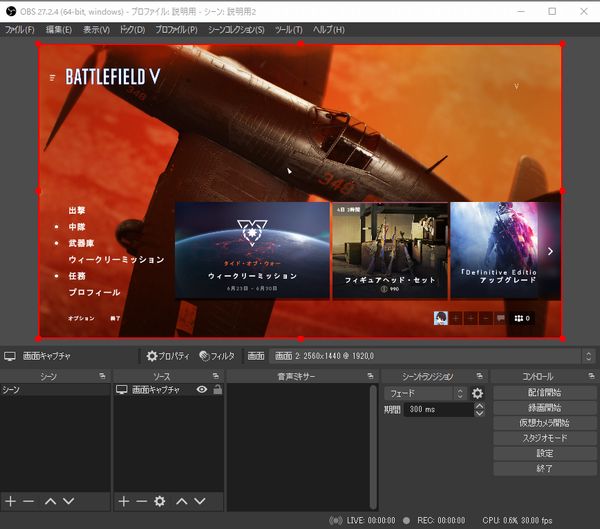Screen dimensions: 600x529
Task: Pop out the ソース dock panel
Action: 216,376
